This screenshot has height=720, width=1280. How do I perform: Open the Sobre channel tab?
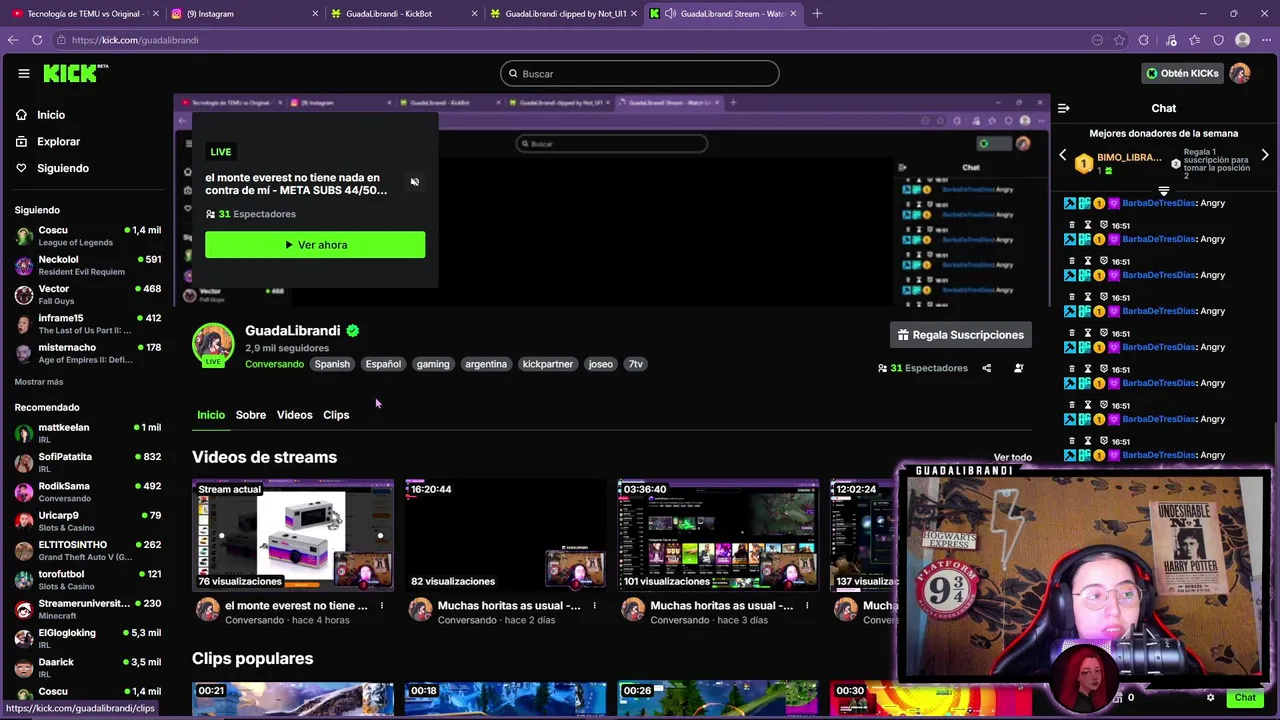pos(251,415)
